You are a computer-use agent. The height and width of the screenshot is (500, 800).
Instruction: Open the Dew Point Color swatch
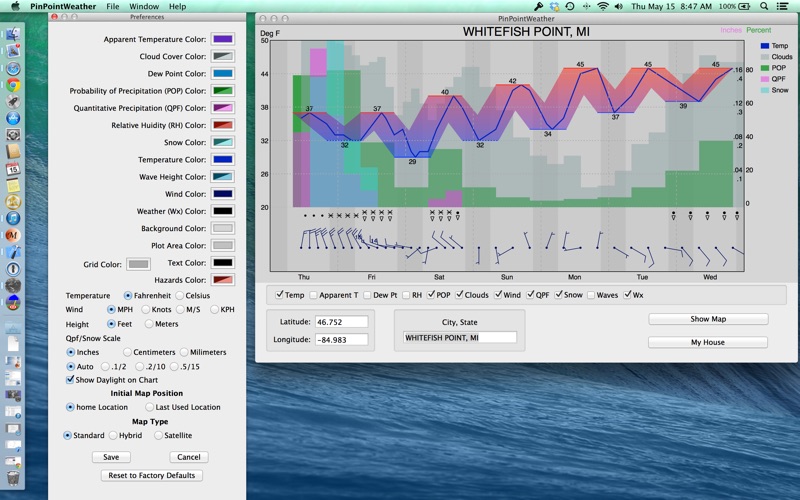[x=223, y=73]
